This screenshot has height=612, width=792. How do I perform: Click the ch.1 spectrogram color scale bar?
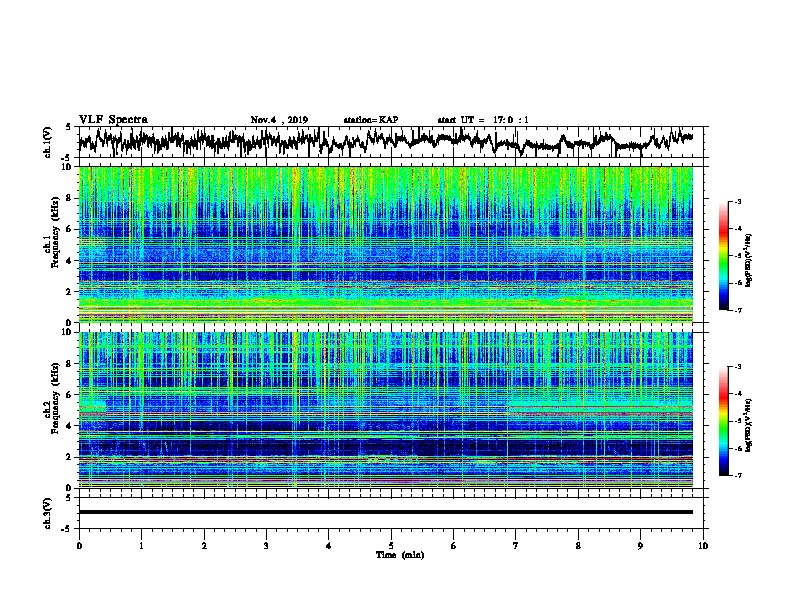coord(723,256)
